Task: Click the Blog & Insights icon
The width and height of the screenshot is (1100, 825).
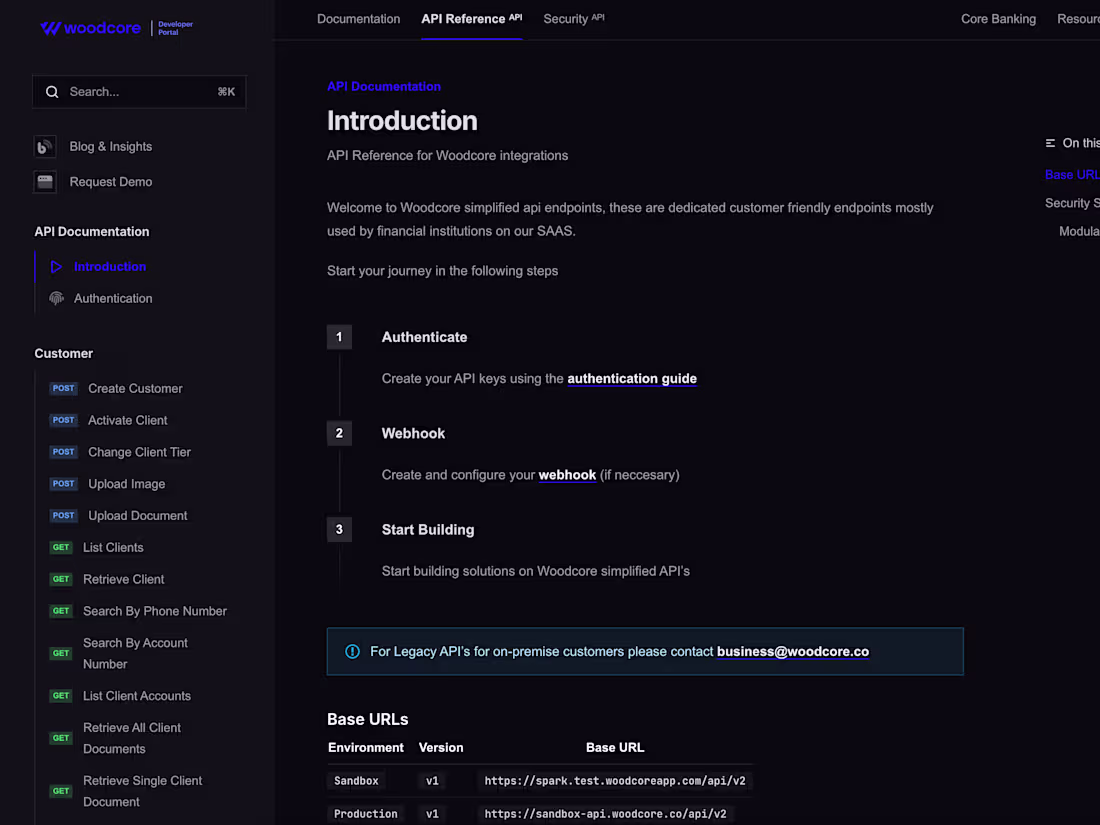Action: (45, 147)
